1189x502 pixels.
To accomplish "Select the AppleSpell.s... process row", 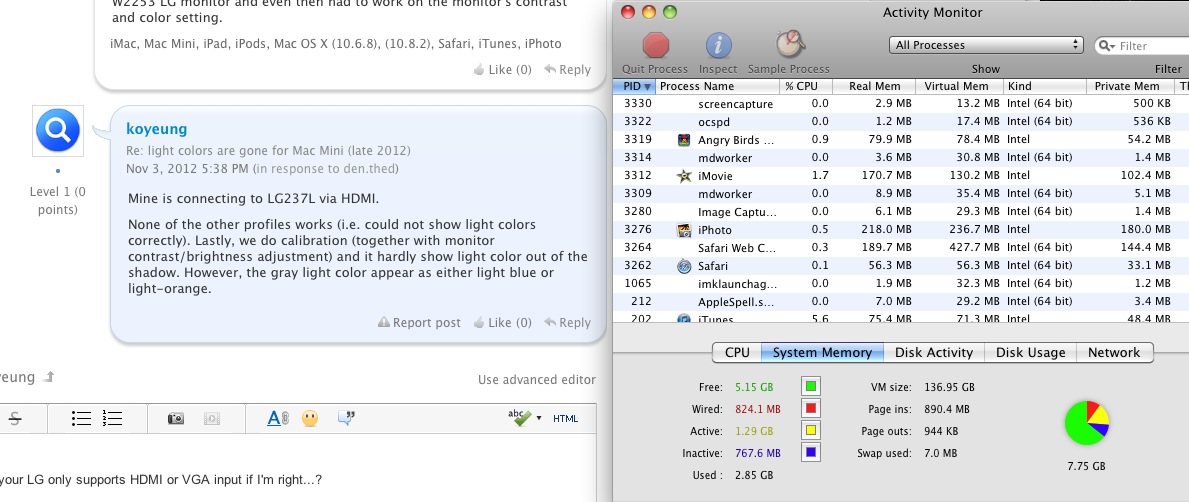I will (x=901, y=302).
